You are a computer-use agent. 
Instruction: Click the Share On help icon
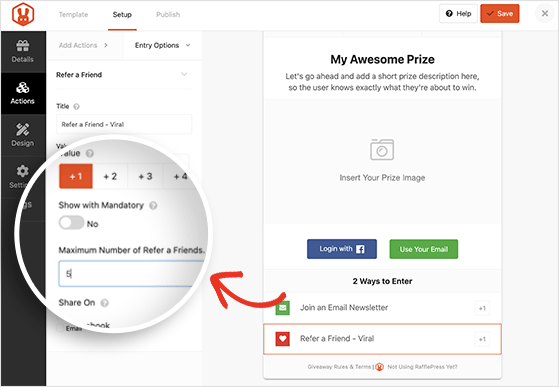(x=104, y=303)
